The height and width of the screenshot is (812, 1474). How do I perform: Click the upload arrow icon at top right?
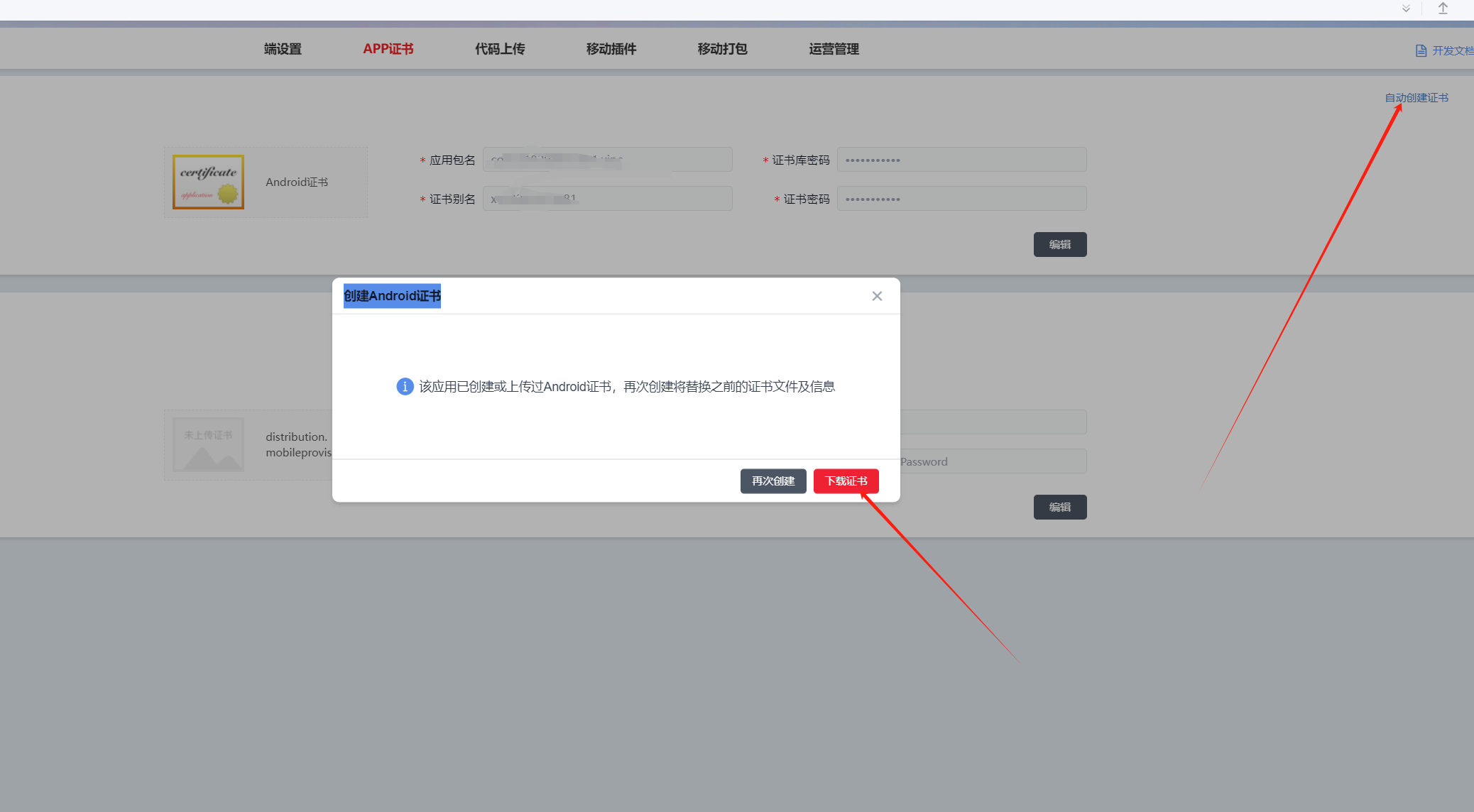coord(1443,9)
